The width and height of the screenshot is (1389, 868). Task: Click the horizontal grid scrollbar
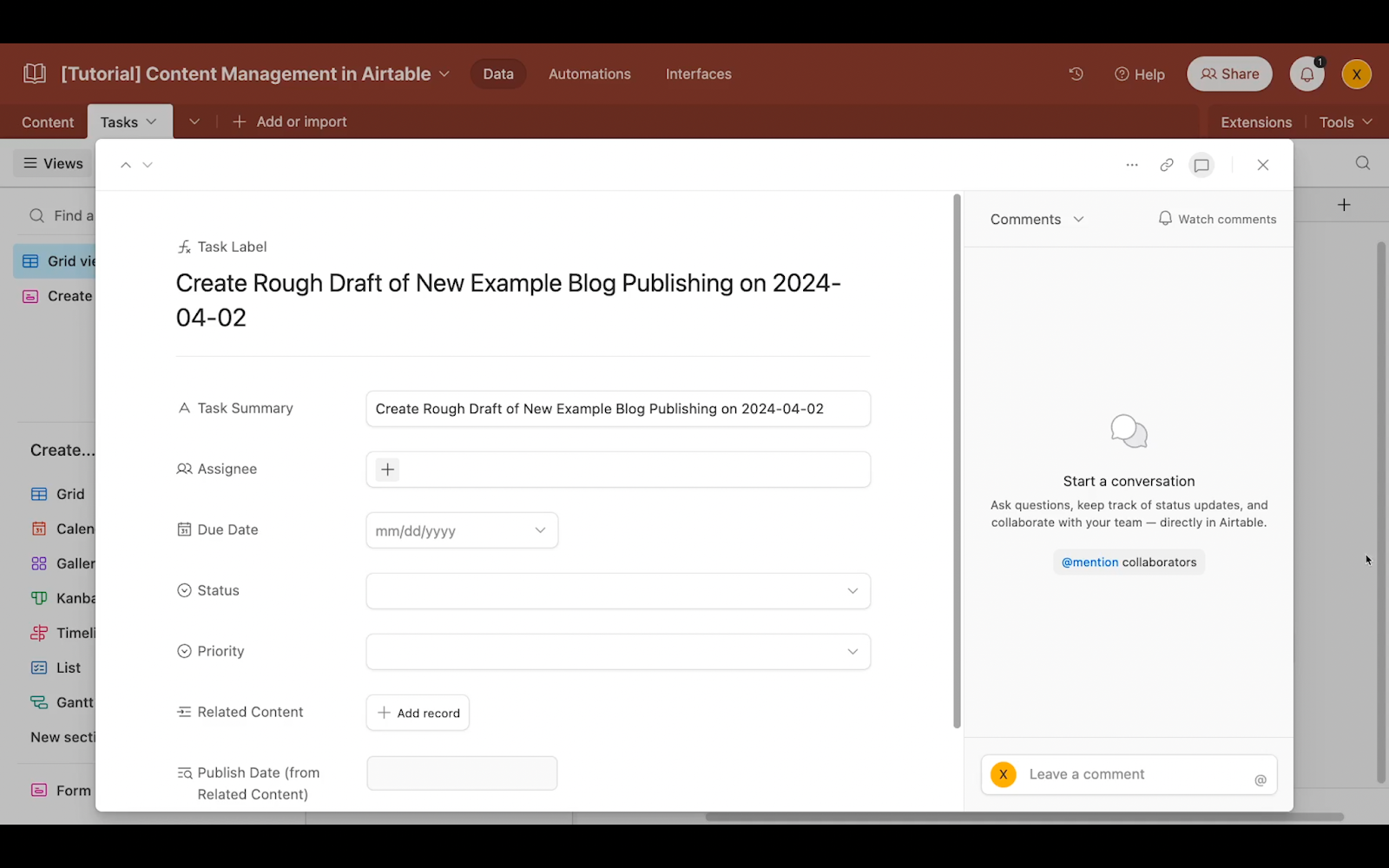click(x=1024, y=817)
